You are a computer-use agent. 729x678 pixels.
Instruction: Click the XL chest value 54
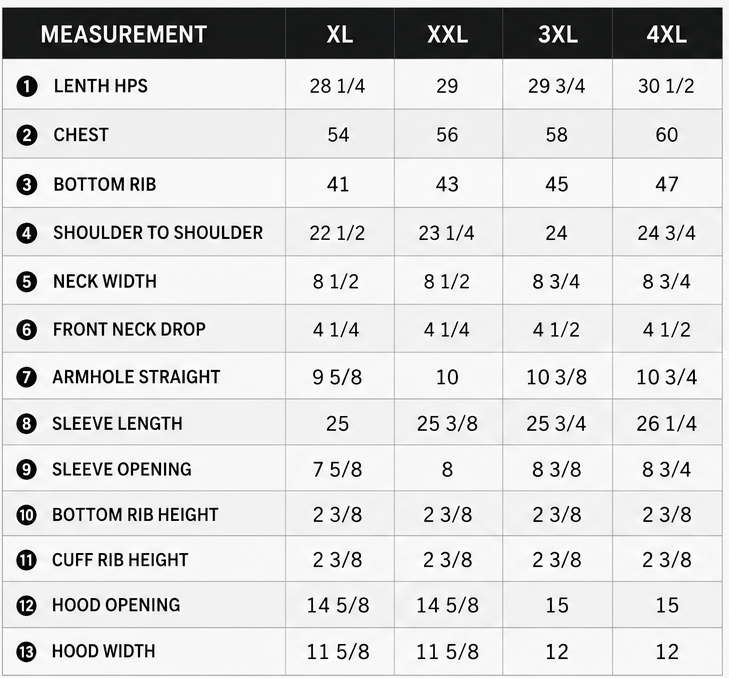338,135
